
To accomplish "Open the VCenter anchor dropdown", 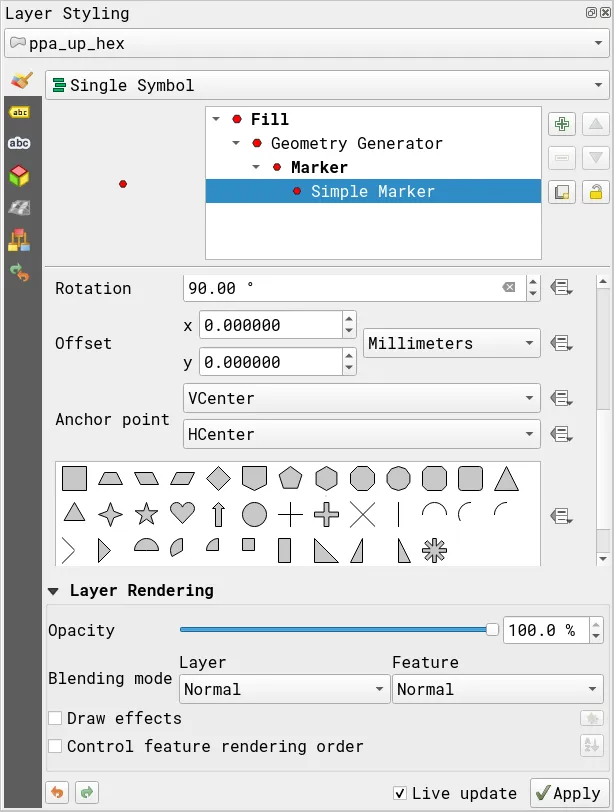I will (x=361, y=398).
